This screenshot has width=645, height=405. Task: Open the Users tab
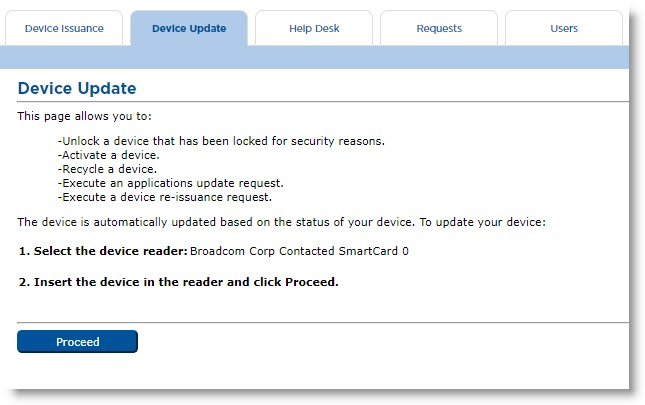(564, 28)
